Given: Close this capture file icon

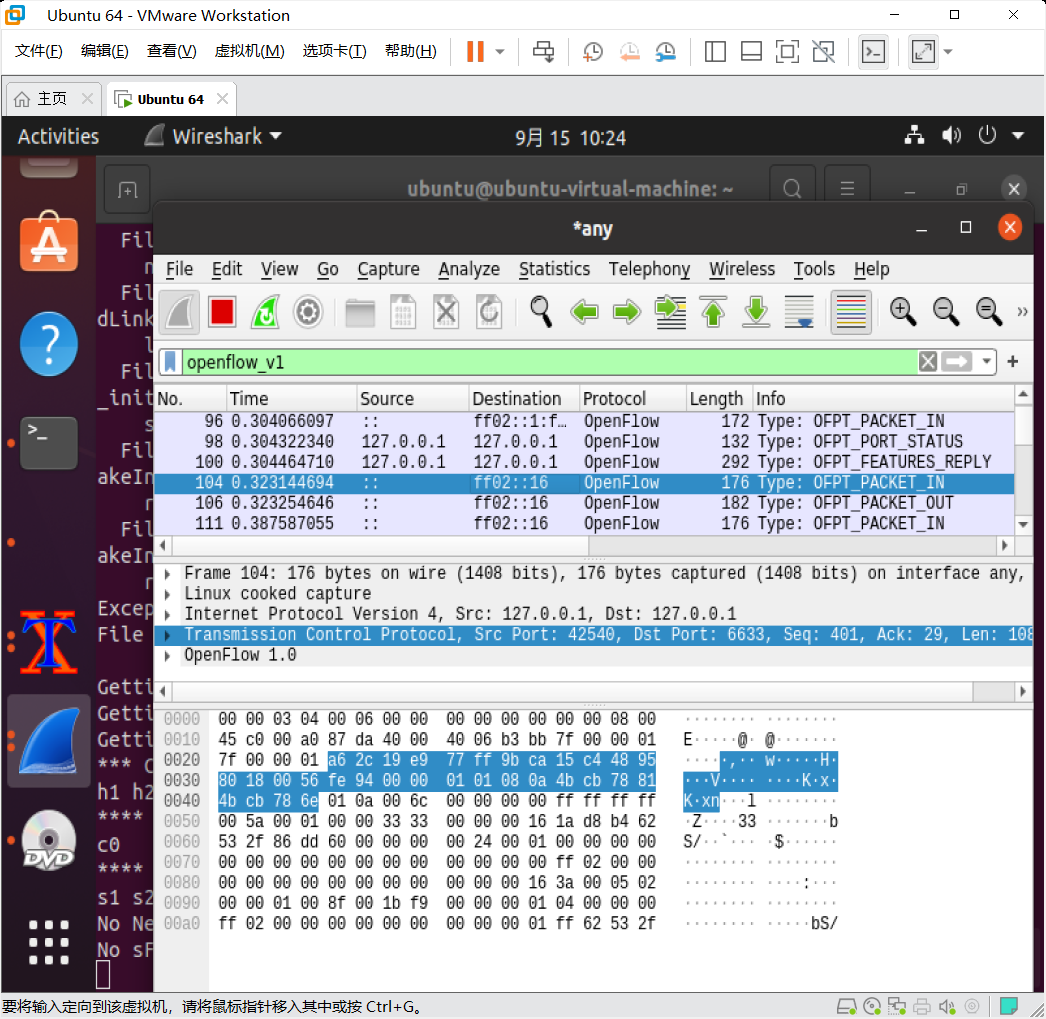Looking at the screenshot, I should coord(446,312).
